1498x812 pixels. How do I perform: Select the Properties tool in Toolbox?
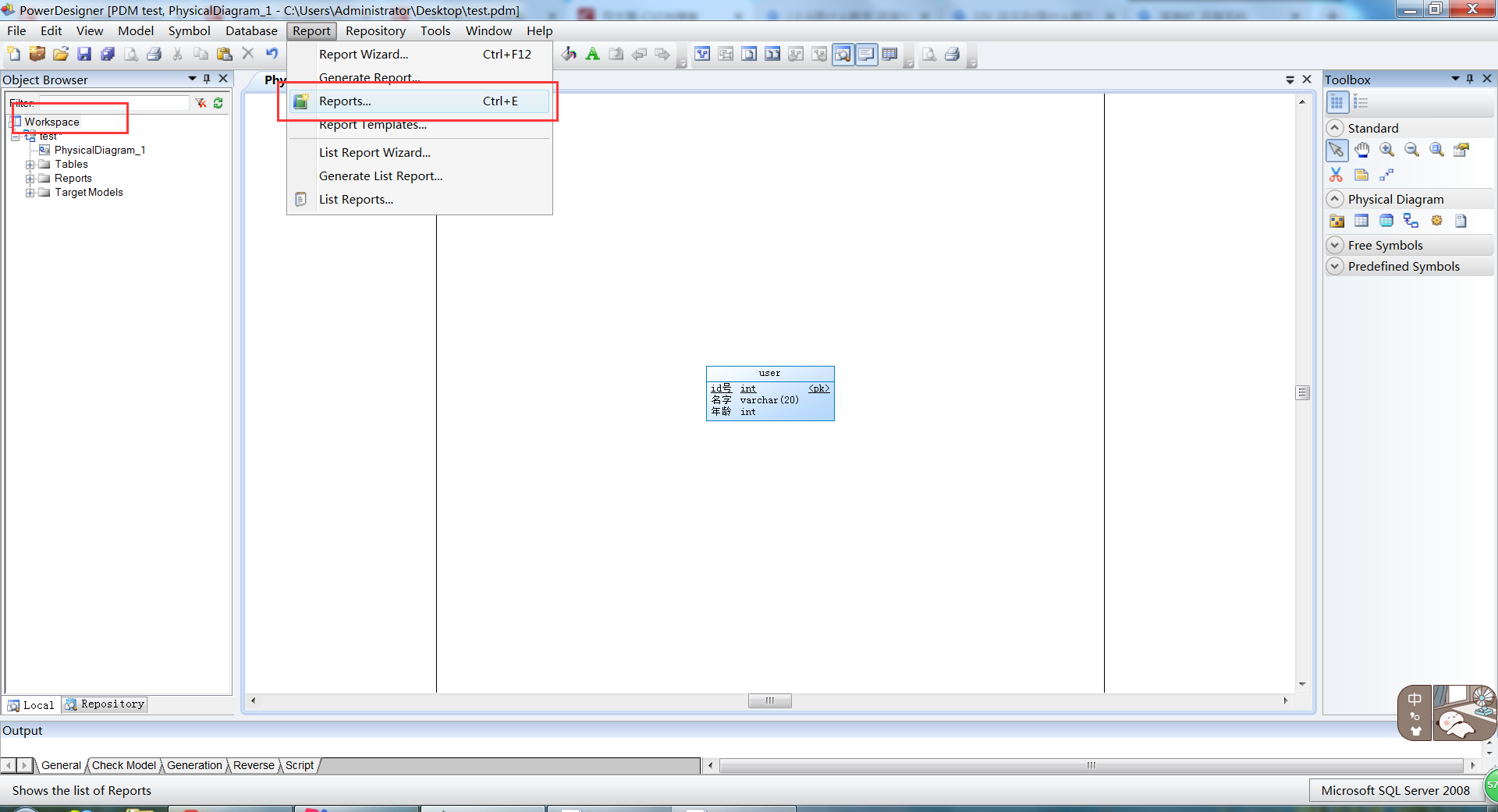coord(1461,150)
